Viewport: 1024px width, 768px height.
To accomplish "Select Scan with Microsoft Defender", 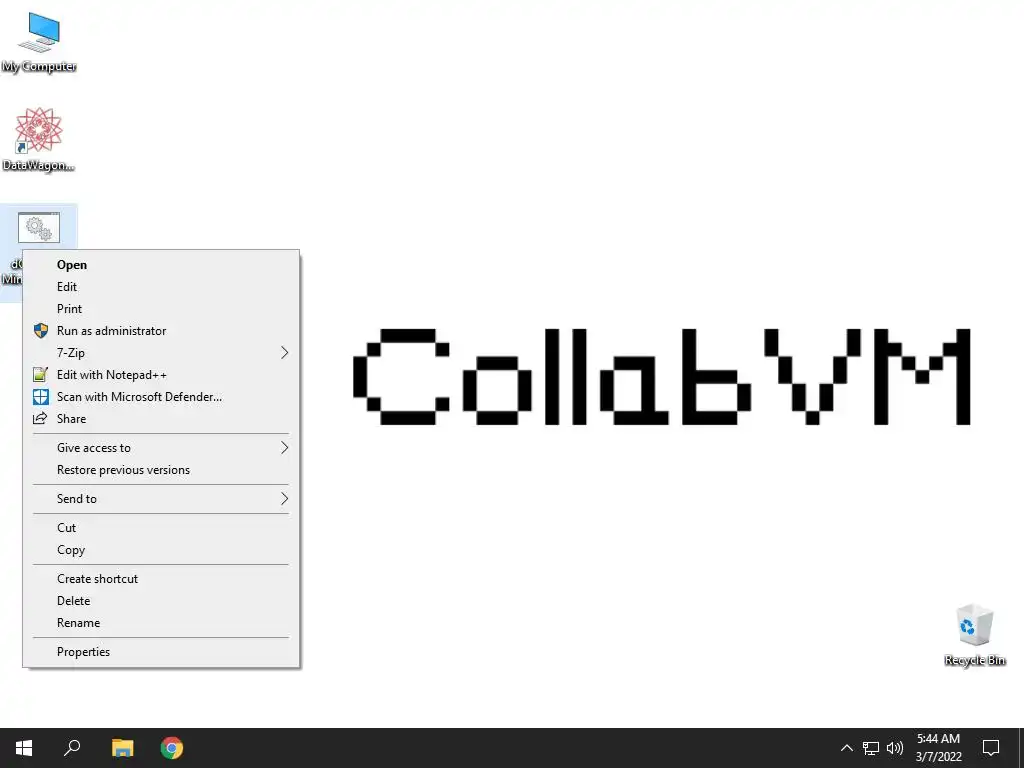I will point(161,396).
